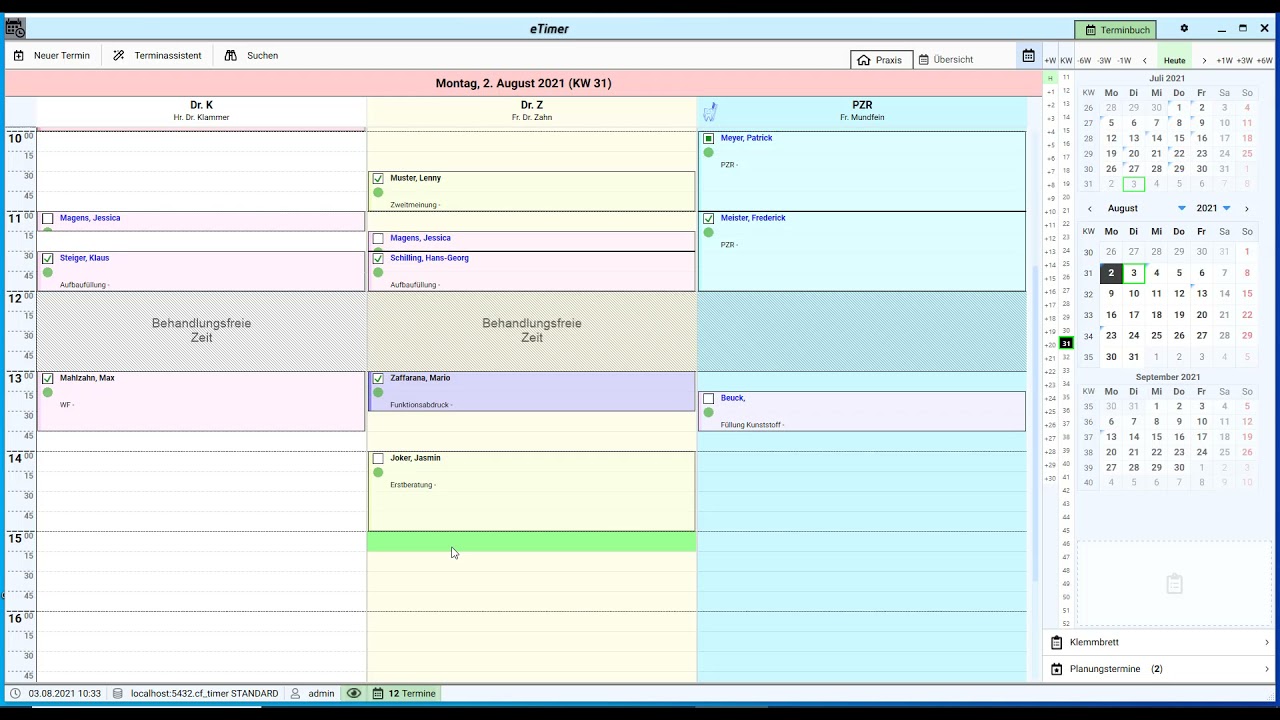Image resolution: width=1280 pixels, height=720 pixels.
Task: Select August 9 in the mini calendar
Action: coord(1111,294)
